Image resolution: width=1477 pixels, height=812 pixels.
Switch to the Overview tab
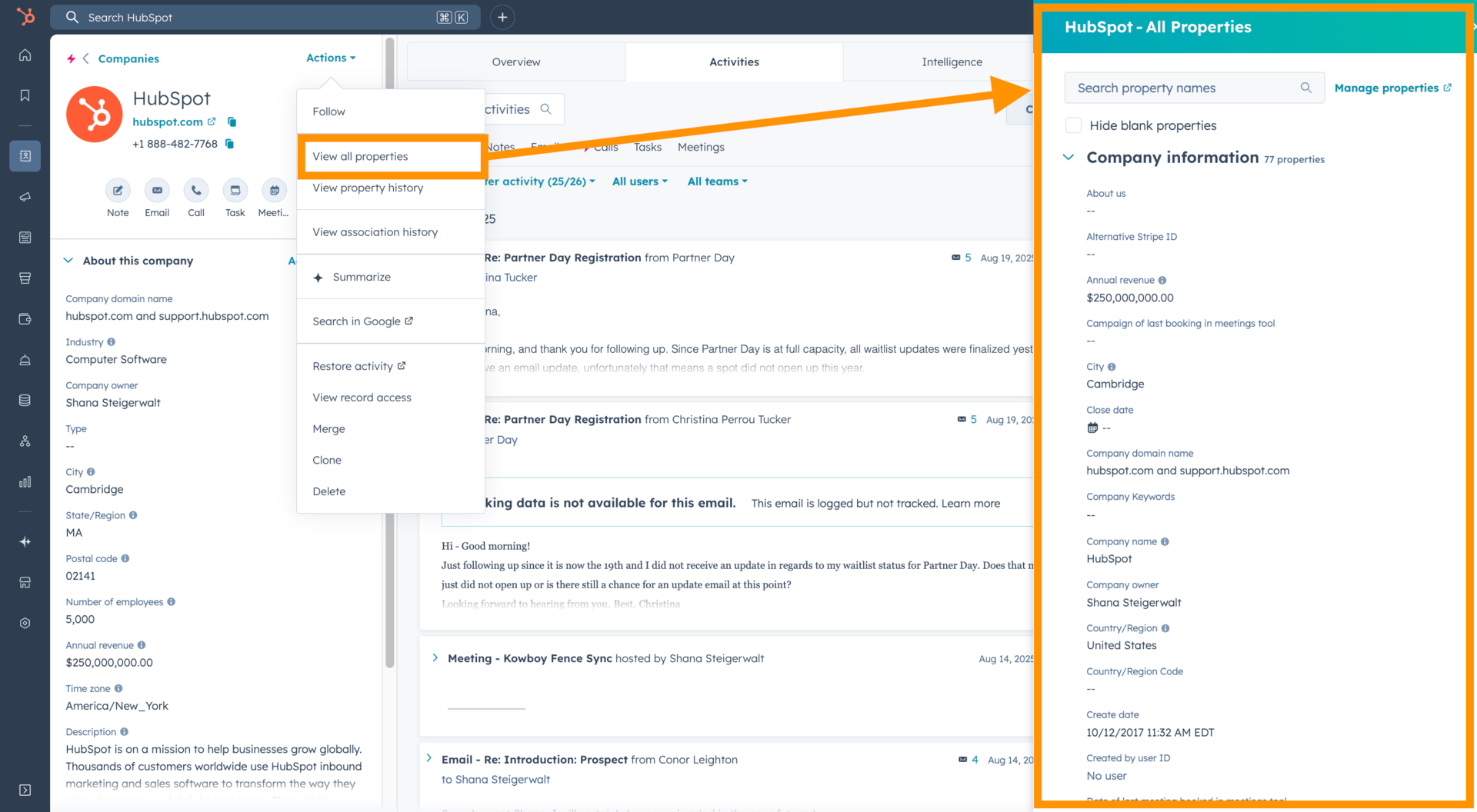516,62
